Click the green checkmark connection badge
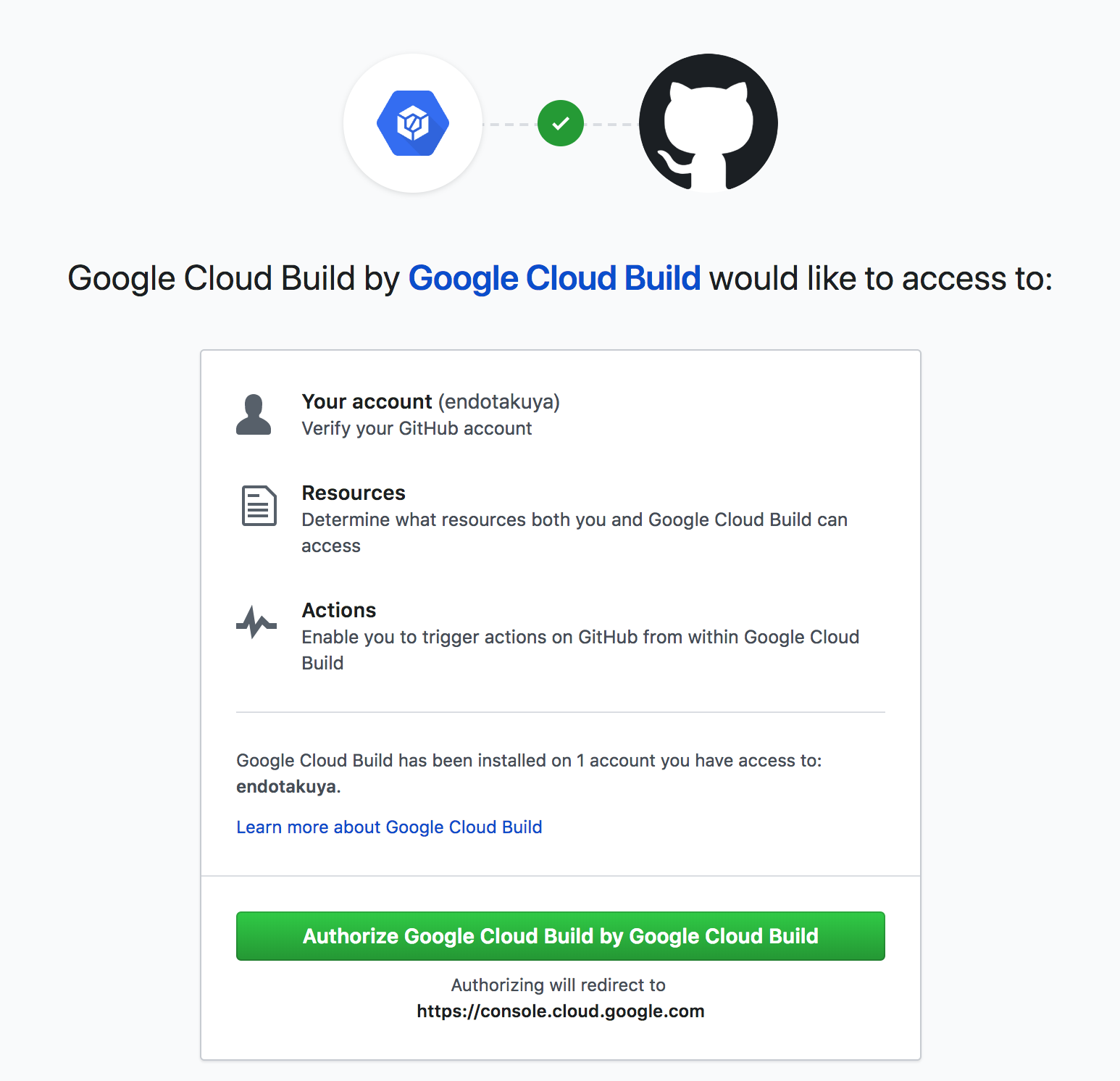This screenshot has width=1120, height=1081. pyautogui.click(x=561, y=123)
